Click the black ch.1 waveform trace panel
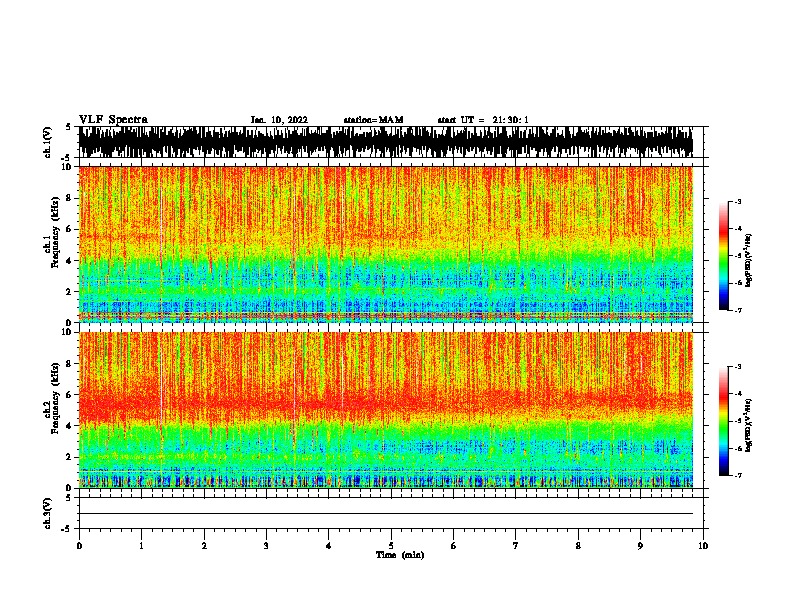This screenshot has width=792, height=612. tap(385, 142)
